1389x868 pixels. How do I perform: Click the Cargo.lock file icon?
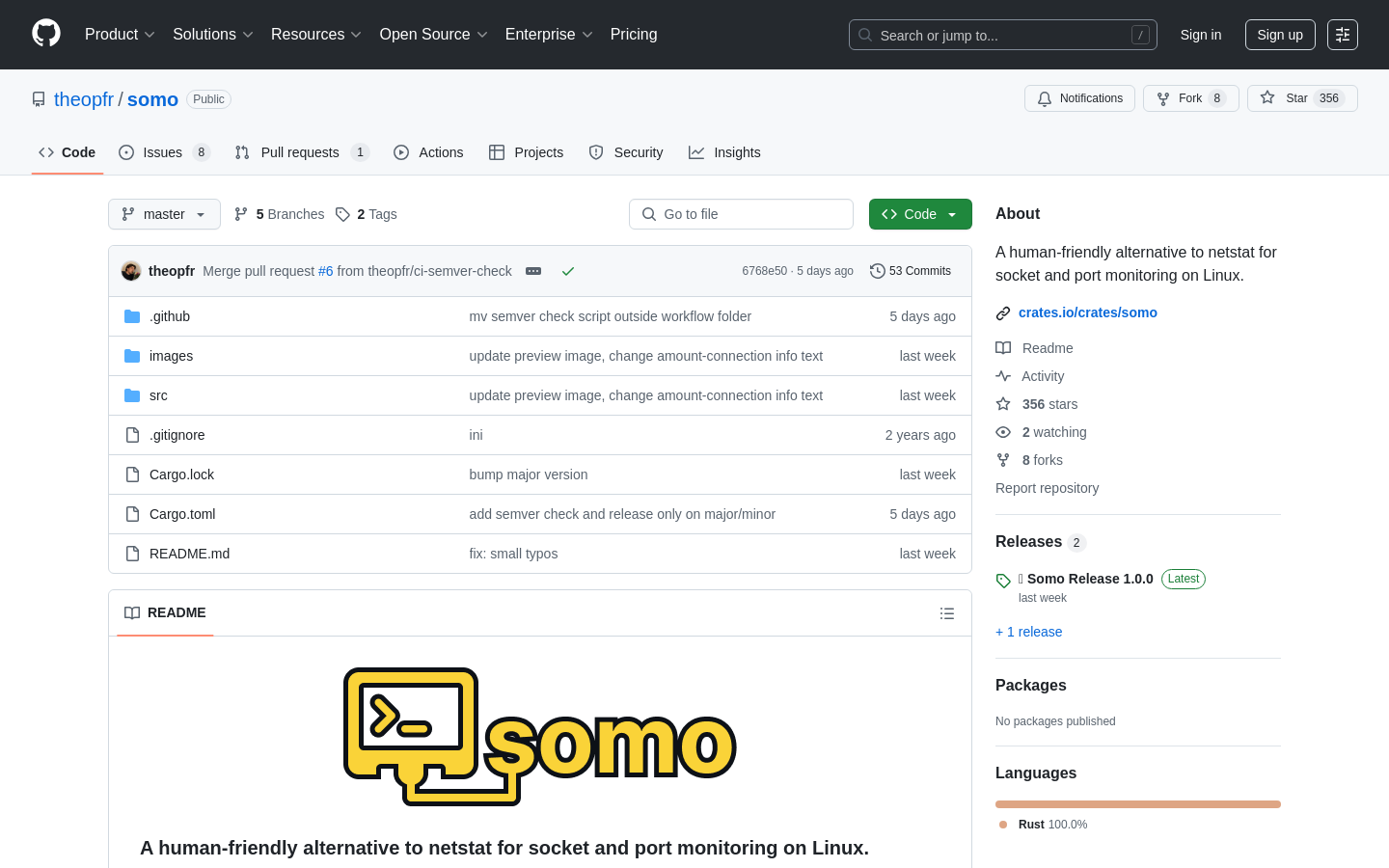click(132, 475)
